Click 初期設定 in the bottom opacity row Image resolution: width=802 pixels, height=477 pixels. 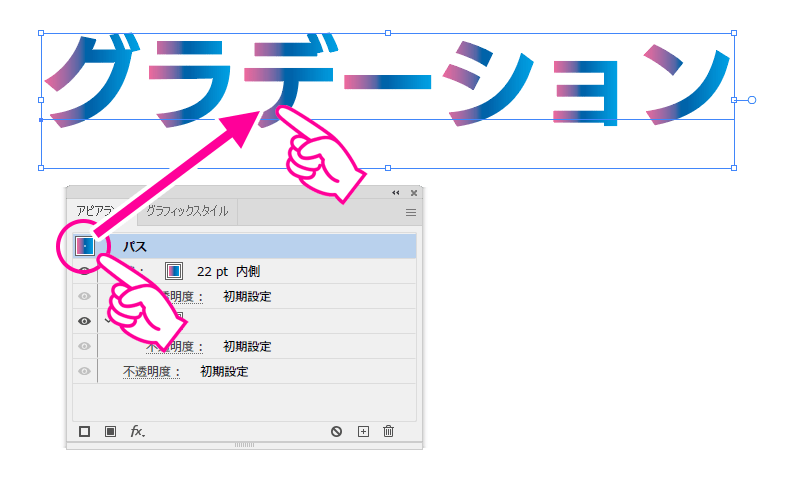(224, 372)
